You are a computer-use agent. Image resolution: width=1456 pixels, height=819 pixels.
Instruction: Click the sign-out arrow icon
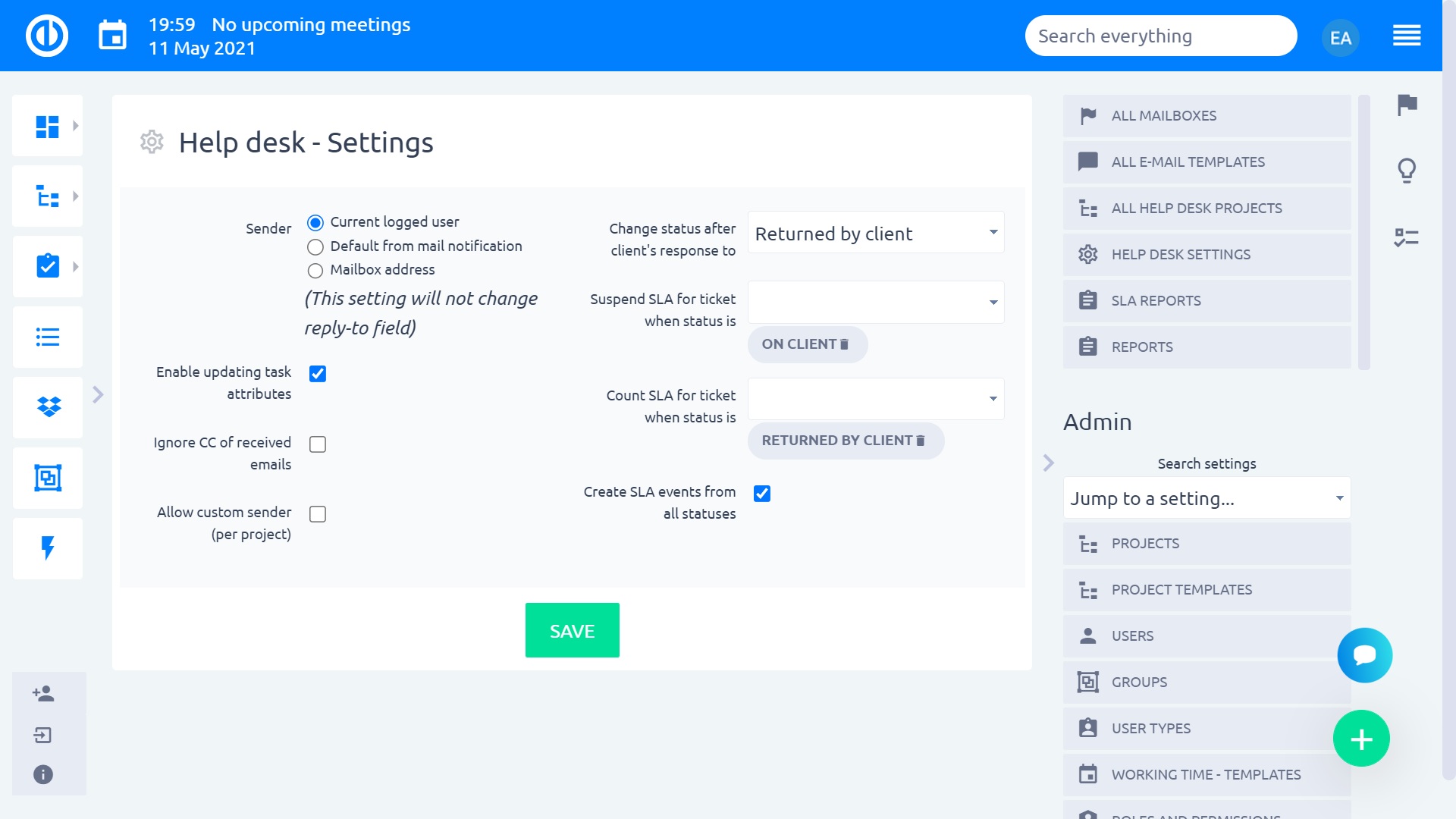pos(43,735)
